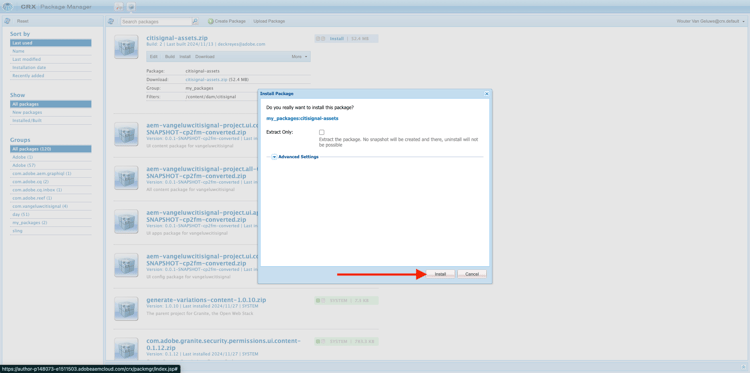Click the All content package box icon

click(x=126, y=177)
